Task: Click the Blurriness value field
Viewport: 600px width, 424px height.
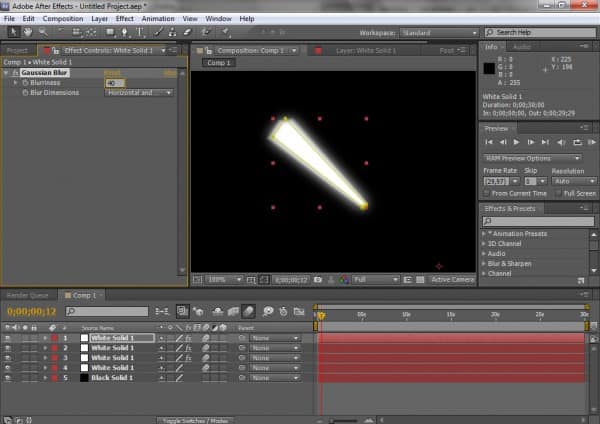Action: coord(113,83)
